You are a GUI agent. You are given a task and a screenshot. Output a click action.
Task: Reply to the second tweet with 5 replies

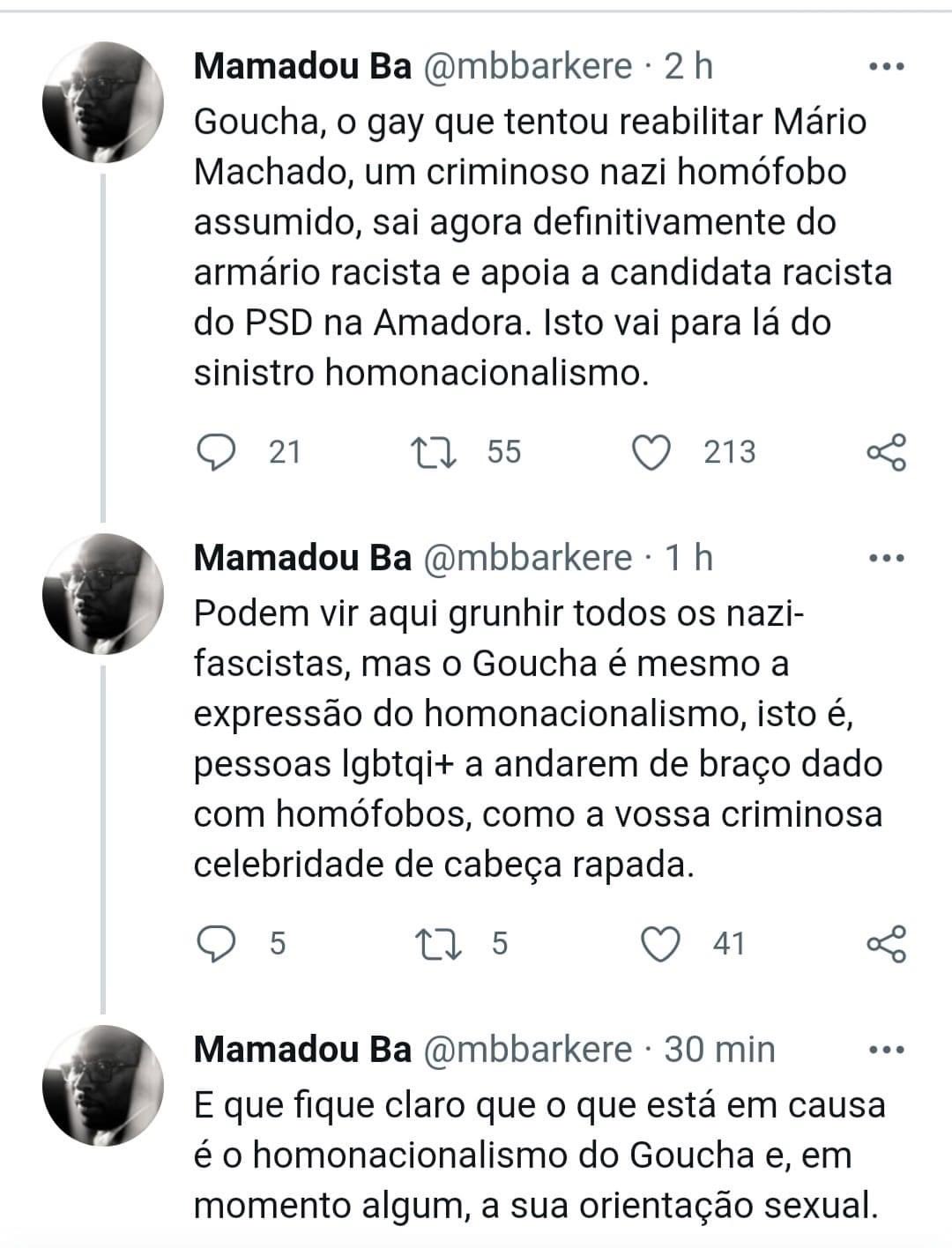point(214,944)
